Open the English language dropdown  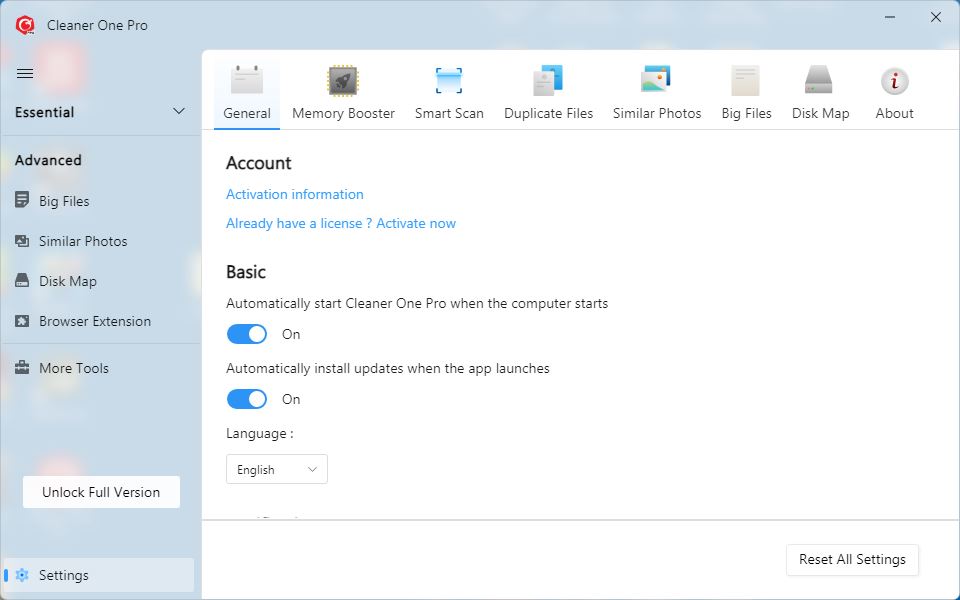277,469
